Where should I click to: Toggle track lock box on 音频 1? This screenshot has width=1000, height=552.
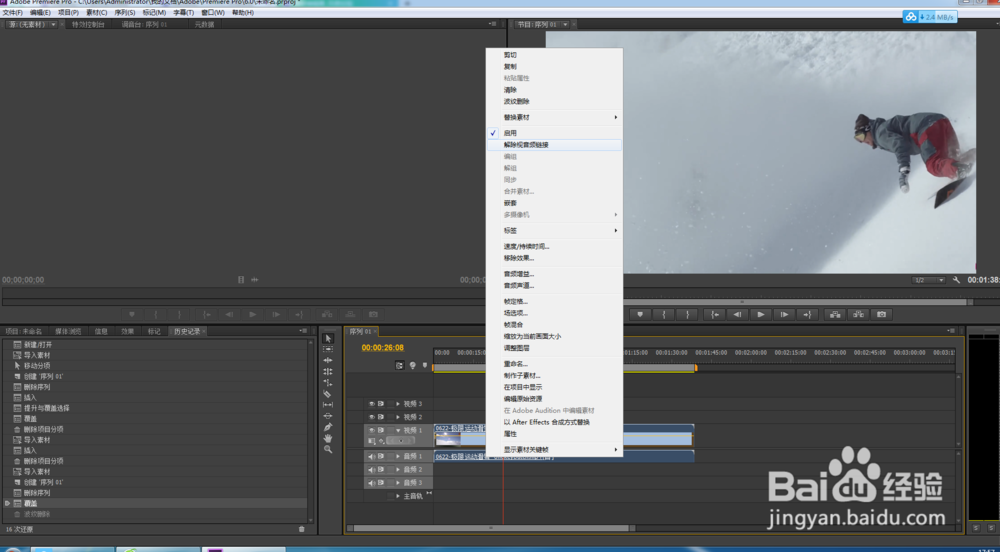pyautogui.click(x=390, y=456)
